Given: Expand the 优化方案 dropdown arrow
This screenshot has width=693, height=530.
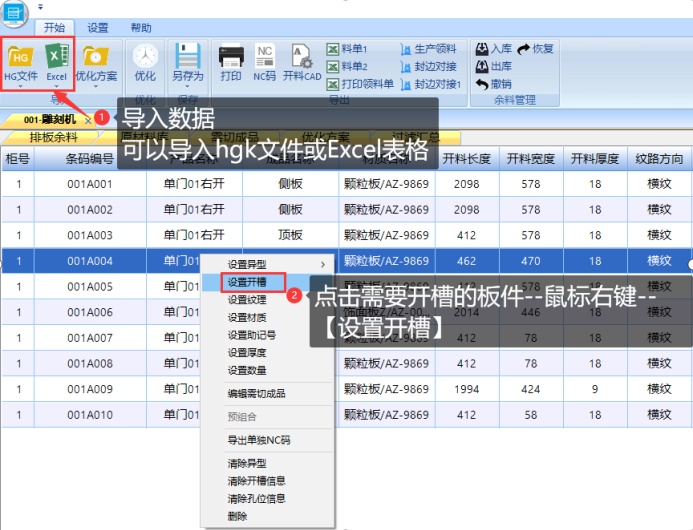Looking at the screenshot, I should [96, 87].
